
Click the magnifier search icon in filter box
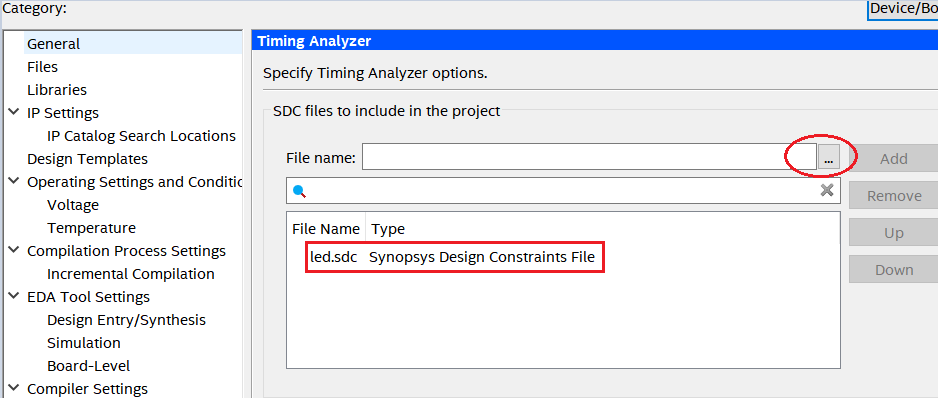pyautogui.click(x=300, y=191)
